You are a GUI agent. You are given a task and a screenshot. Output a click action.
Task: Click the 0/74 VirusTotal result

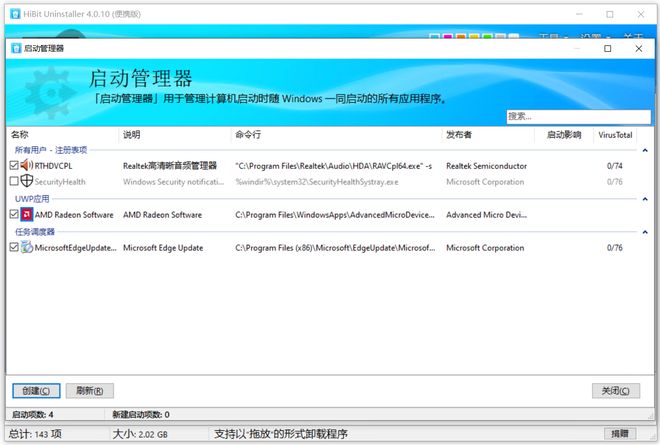click(x=615, y=166)
